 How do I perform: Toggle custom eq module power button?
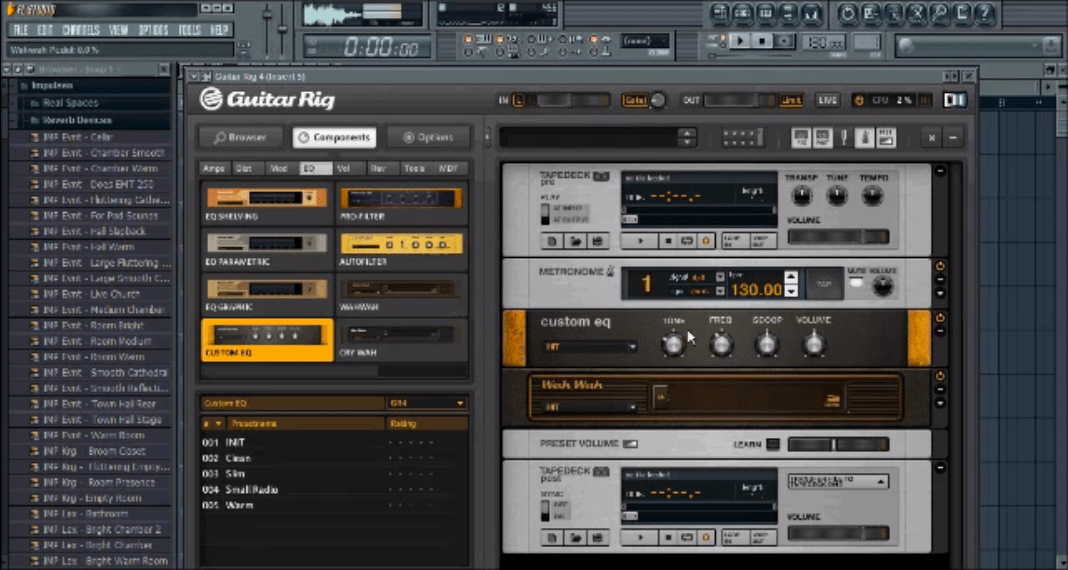(940, 317)
